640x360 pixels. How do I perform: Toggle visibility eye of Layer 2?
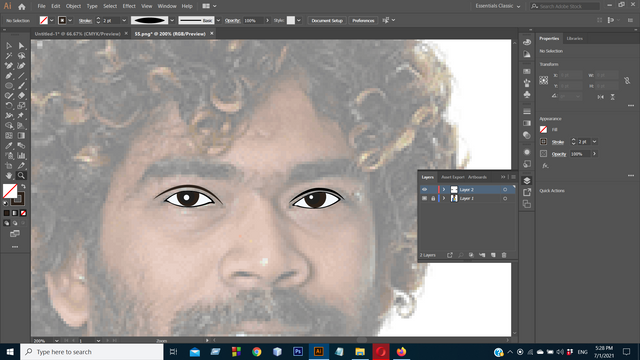pos(424,189)
